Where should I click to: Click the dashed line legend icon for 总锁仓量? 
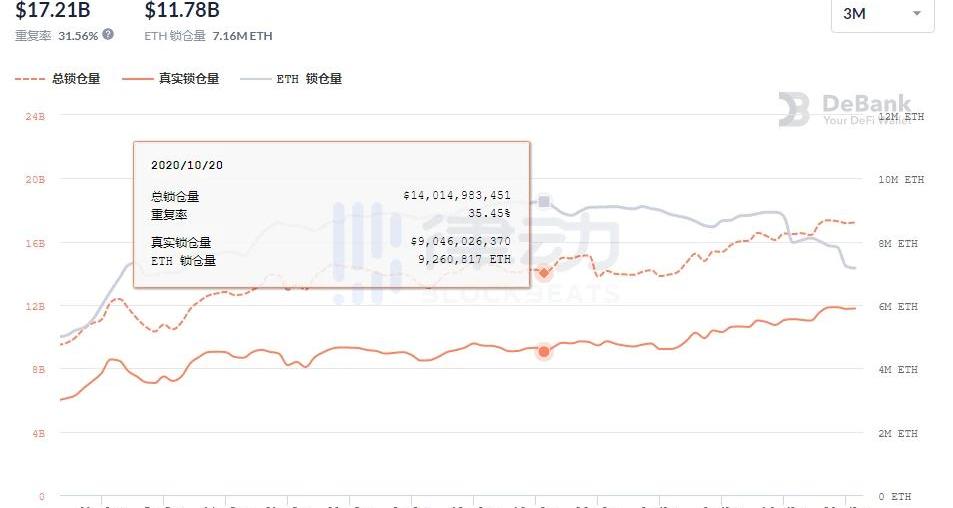30,79
